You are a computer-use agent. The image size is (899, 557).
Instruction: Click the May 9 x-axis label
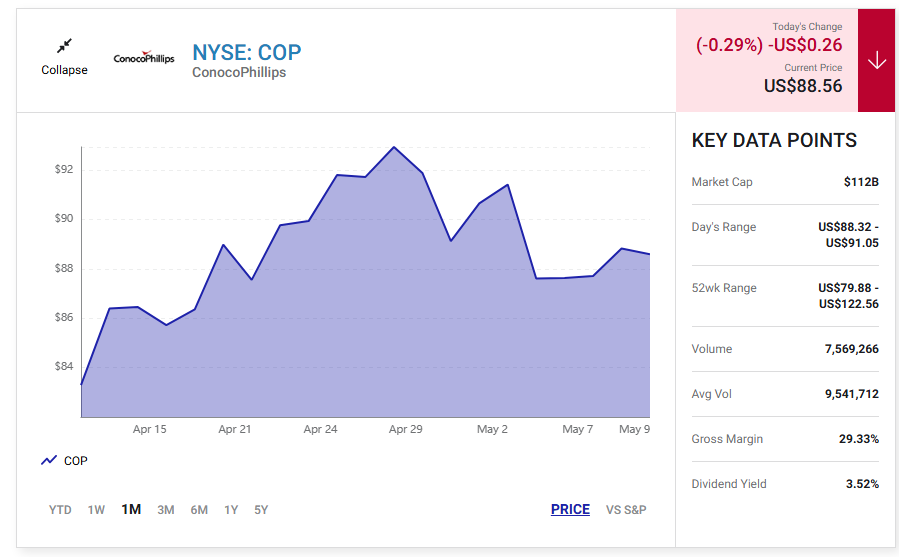coord(634,429)
